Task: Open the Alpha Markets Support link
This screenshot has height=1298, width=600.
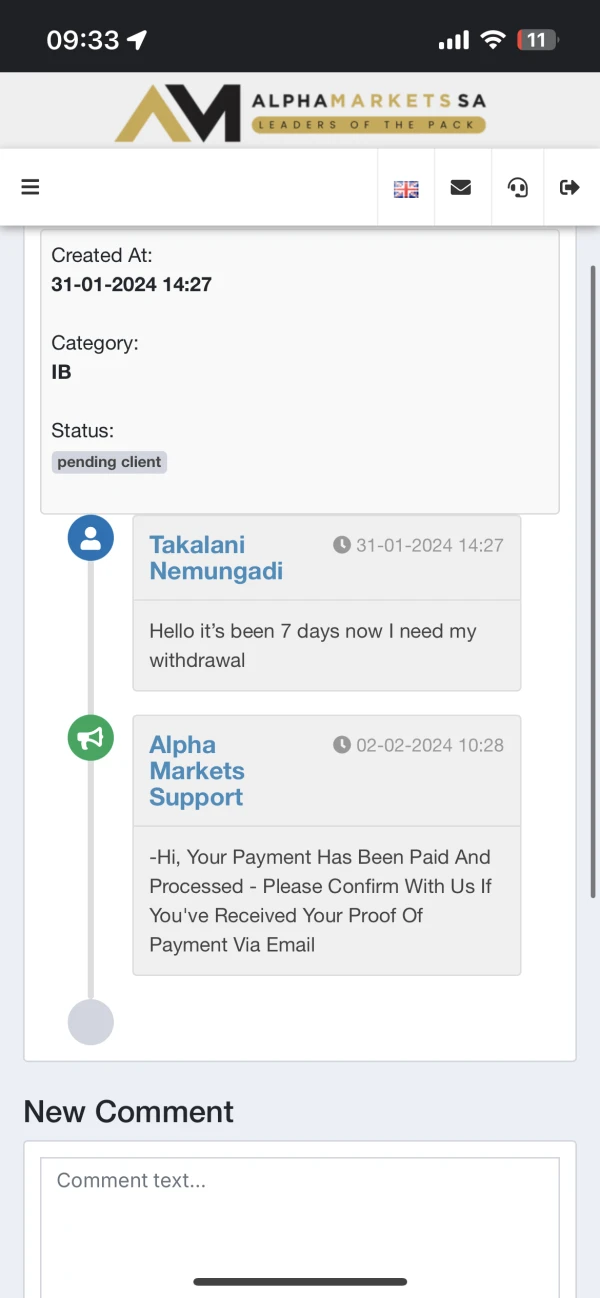Action: (197, 771)
